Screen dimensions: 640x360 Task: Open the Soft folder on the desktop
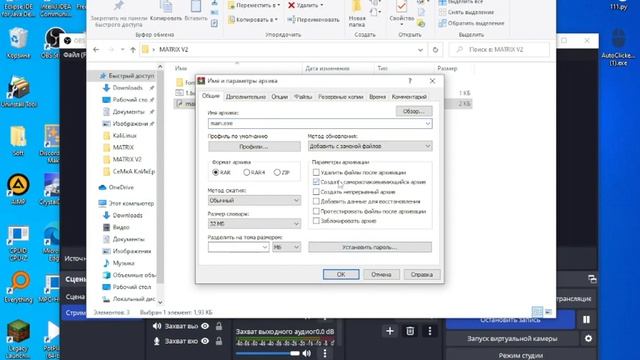click(x=18, y=141)
